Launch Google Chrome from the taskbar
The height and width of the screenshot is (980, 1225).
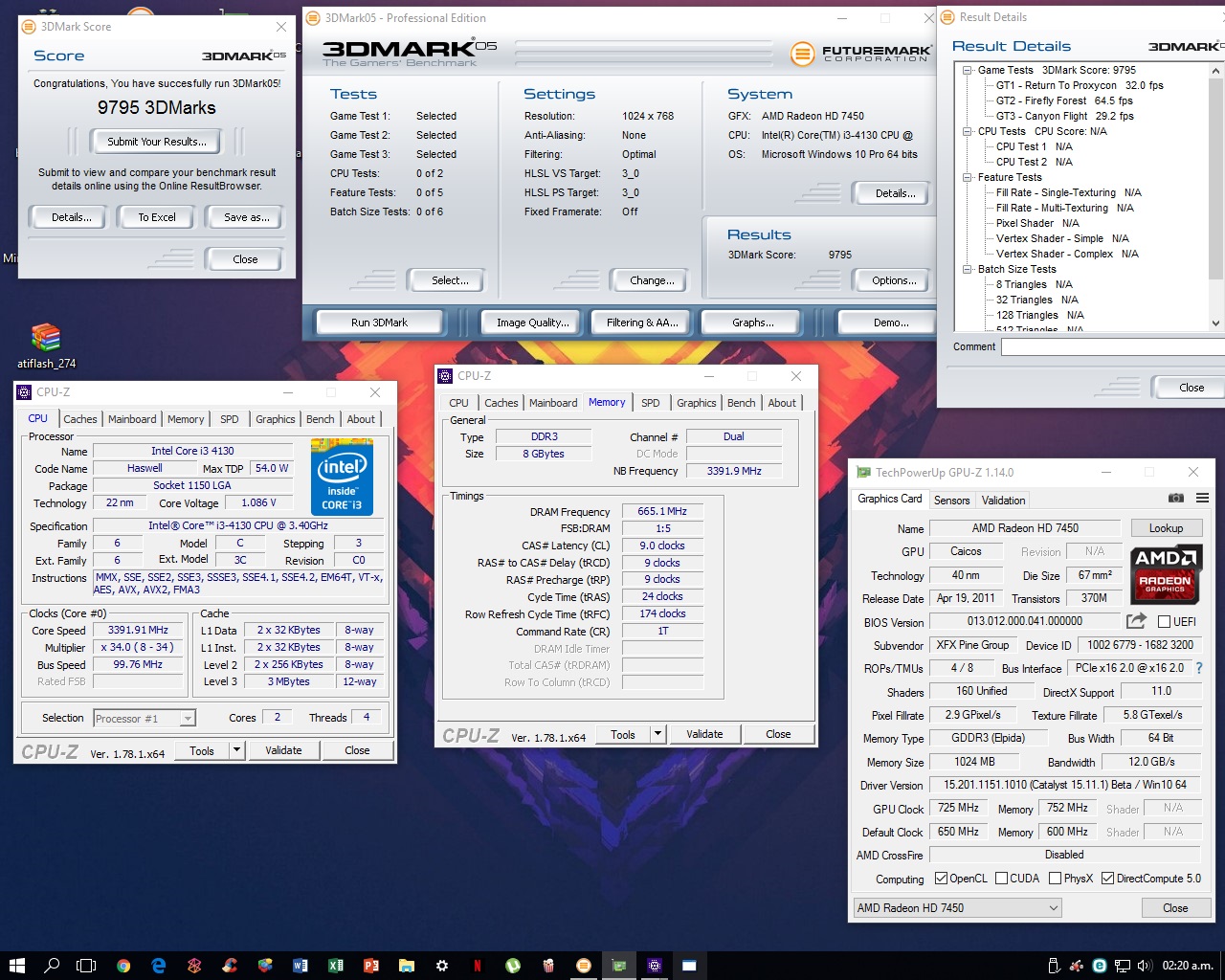point(123,966)
